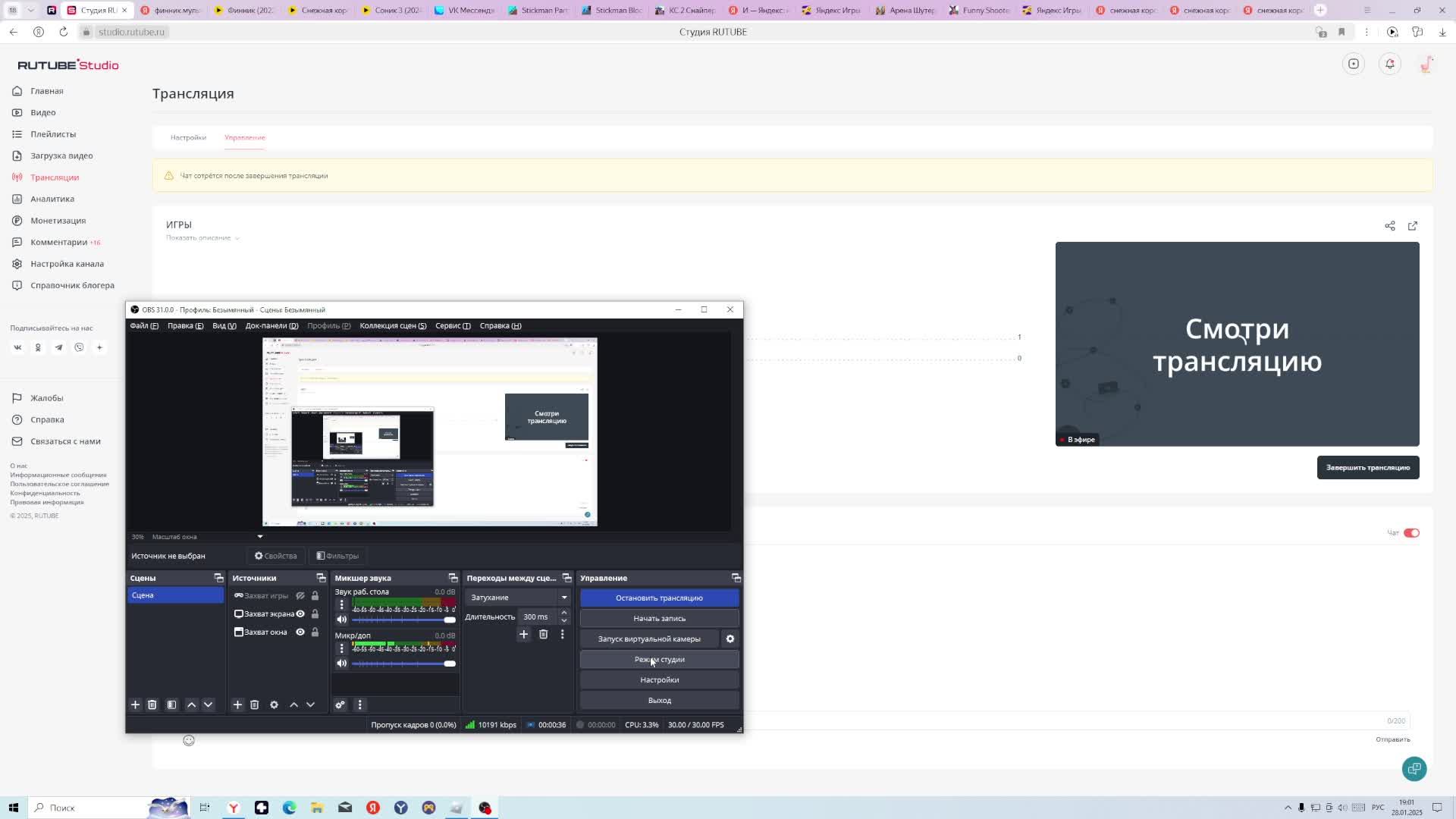Toggle the Чат switch off
This screenshot has width=1456, height=819.
(x=1410, y=533)
